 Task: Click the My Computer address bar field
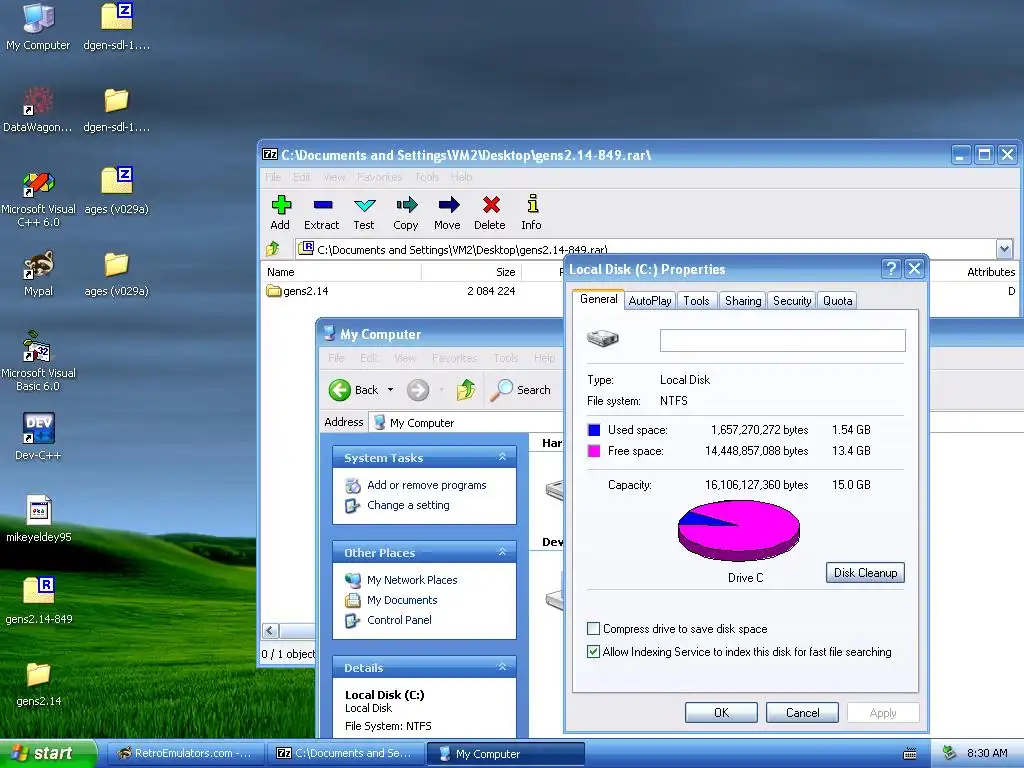coord(467,423)
